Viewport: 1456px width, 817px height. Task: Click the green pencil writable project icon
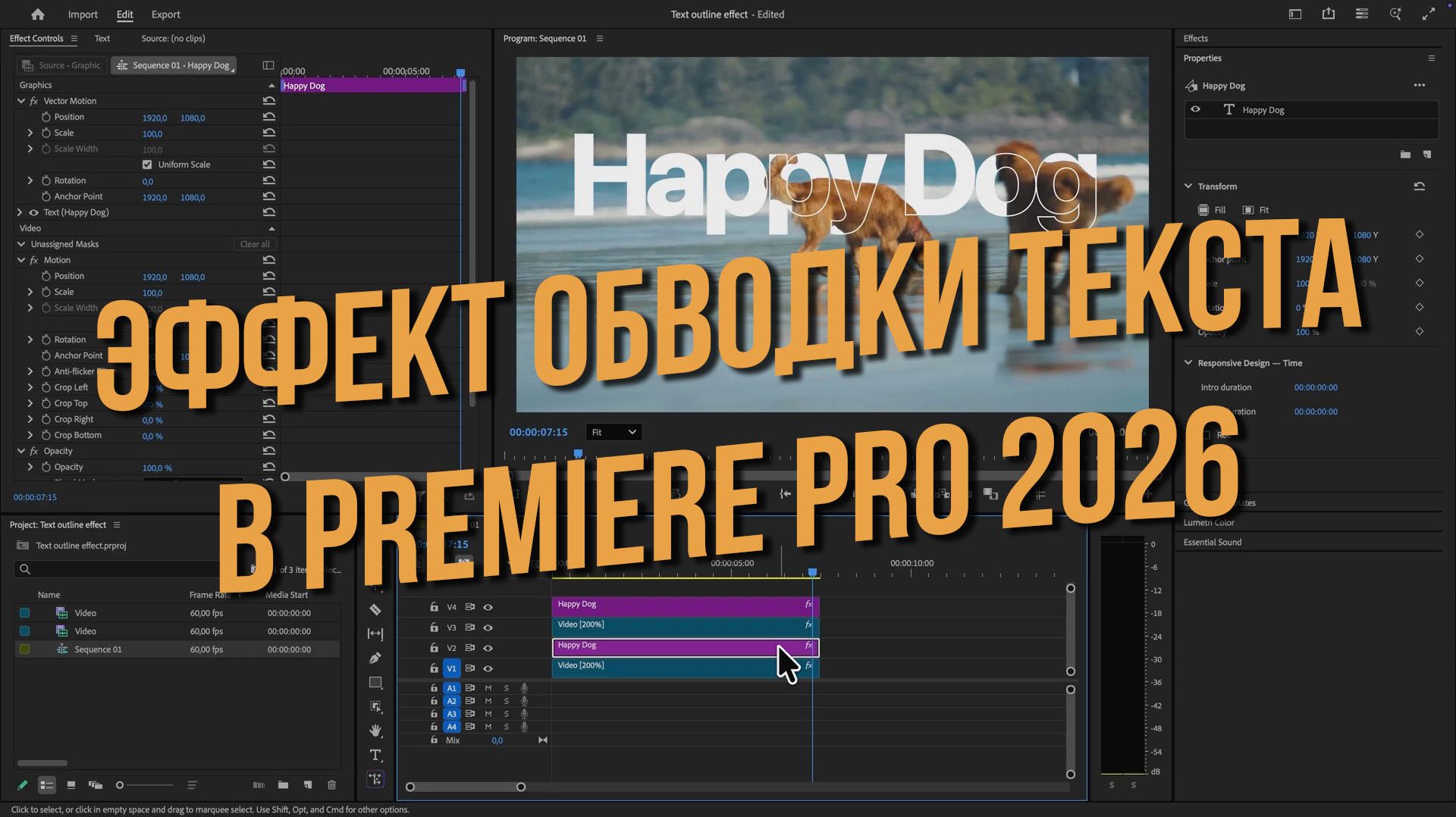[x=22, y=785]
